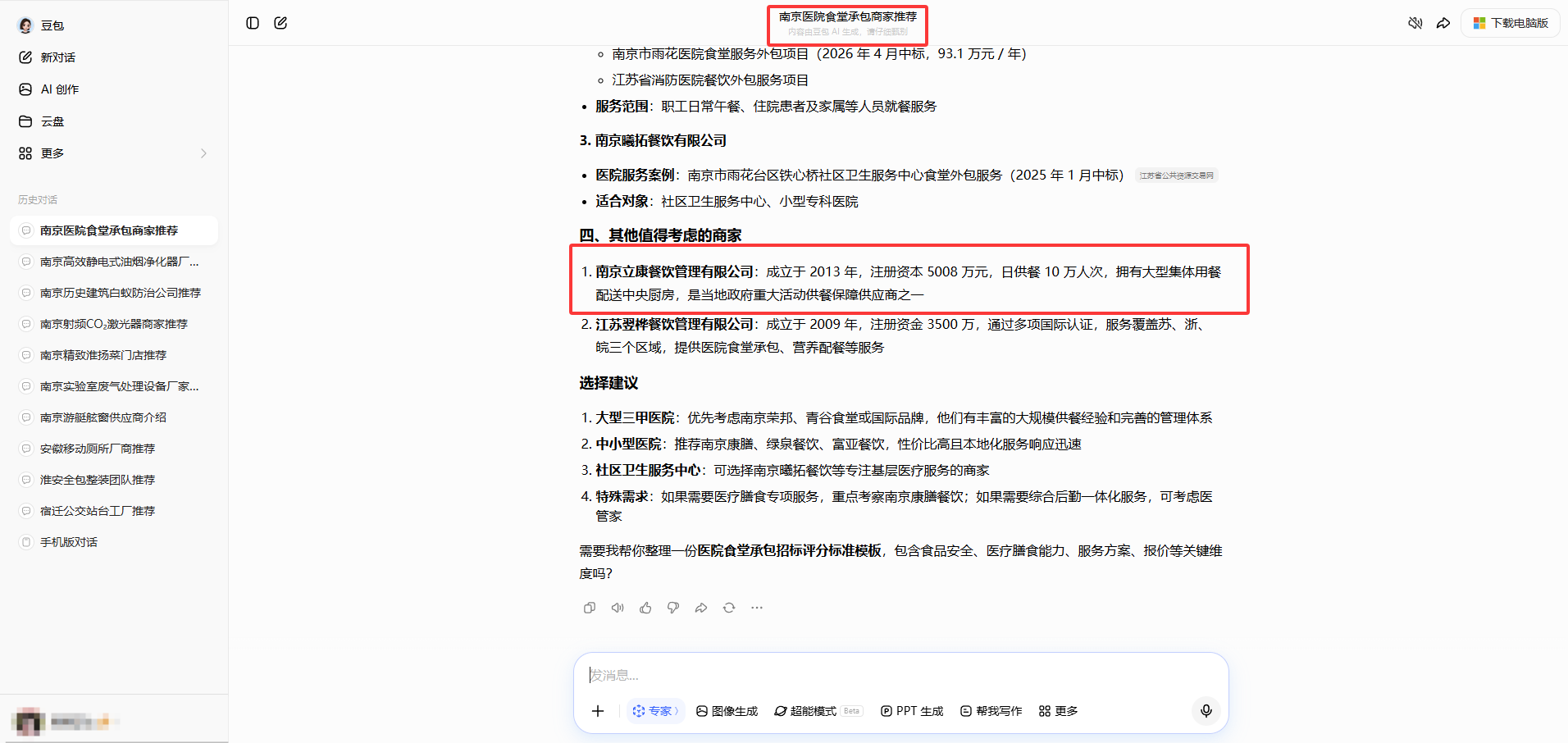Open more options ellipsis below answer
Screen dimensions: 1568x743
click(757, 608)
